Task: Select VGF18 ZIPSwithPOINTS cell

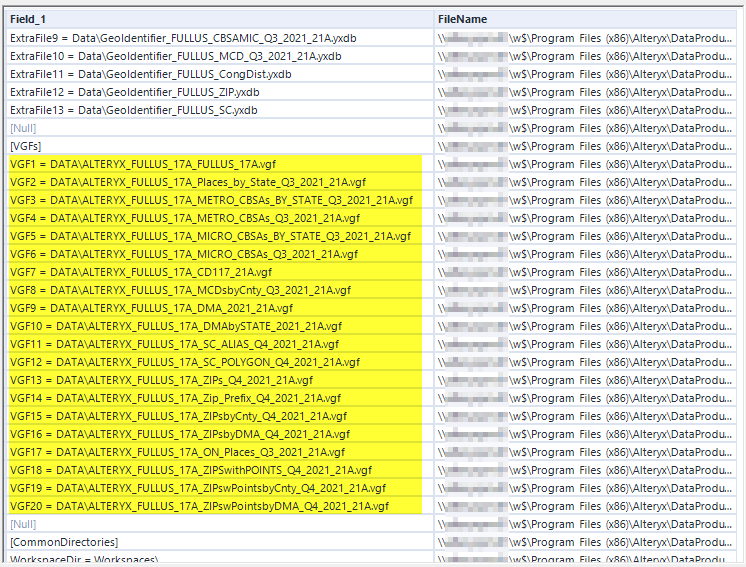Action: click(x=220, y=470)
